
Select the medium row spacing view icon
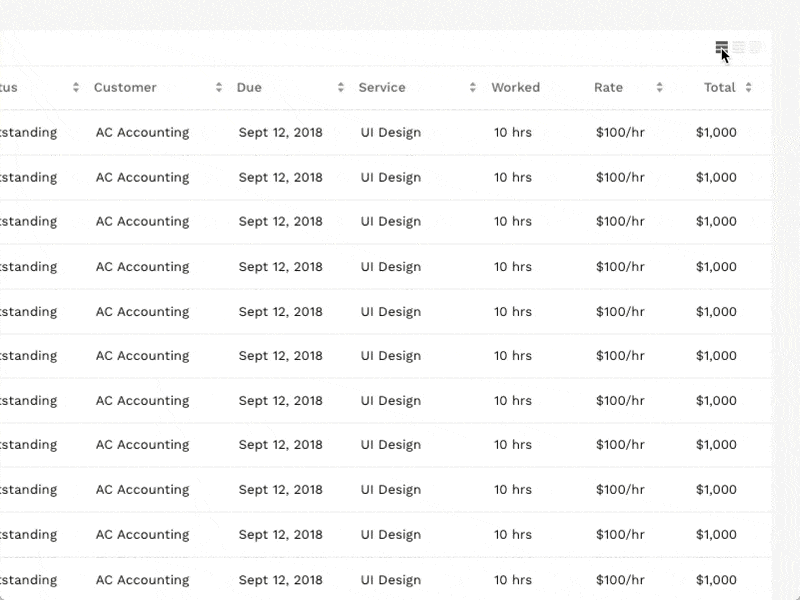737,46
